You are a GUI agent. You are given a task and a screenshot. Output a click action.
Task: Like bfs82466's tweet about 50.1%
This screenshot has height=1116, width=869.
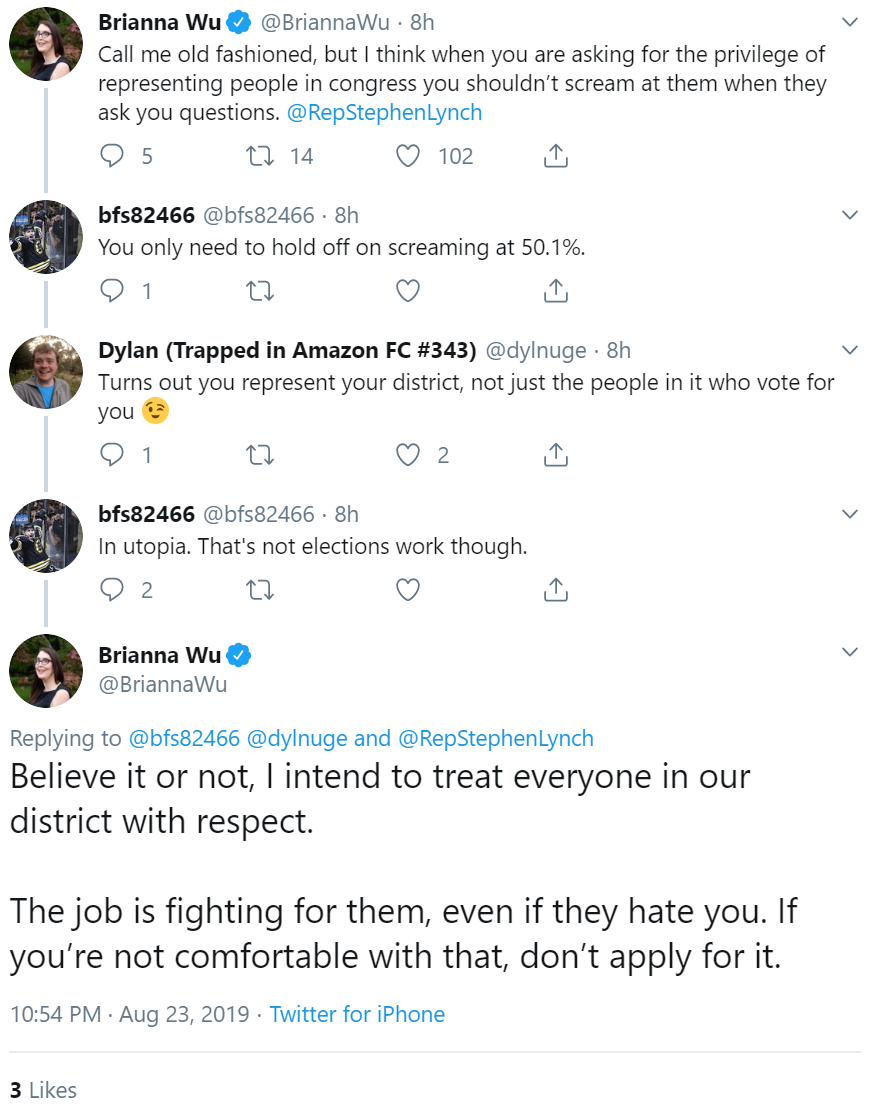coord(408,291)
